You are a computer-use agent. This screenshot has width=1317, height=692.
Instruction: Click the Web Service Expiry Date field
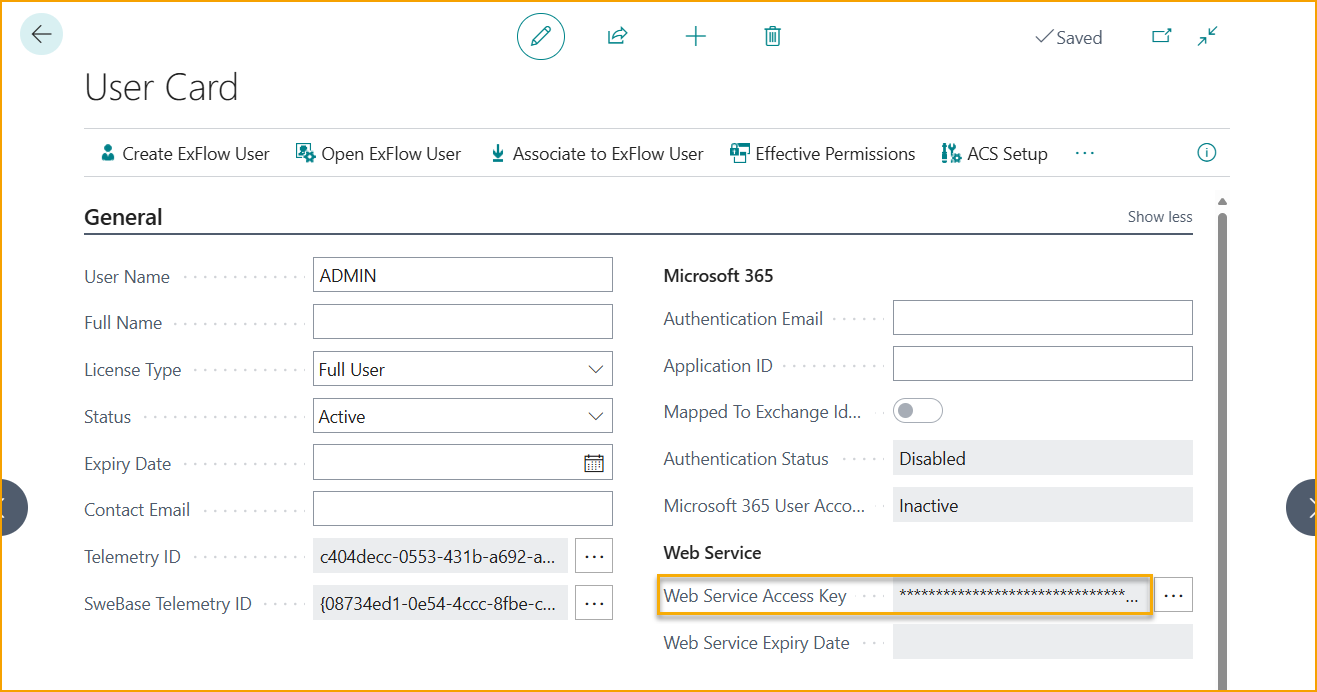tap(1043, 642)
